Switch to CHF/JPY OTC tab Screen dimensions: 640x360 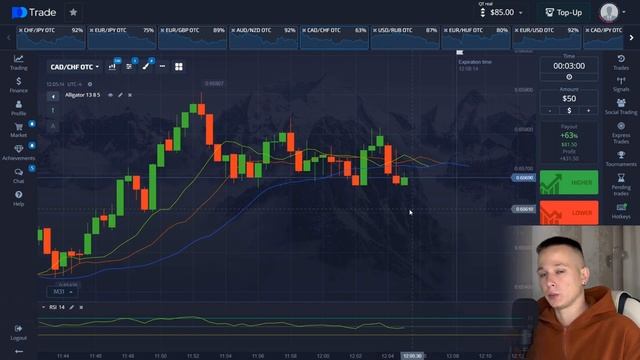click(51, 37)
